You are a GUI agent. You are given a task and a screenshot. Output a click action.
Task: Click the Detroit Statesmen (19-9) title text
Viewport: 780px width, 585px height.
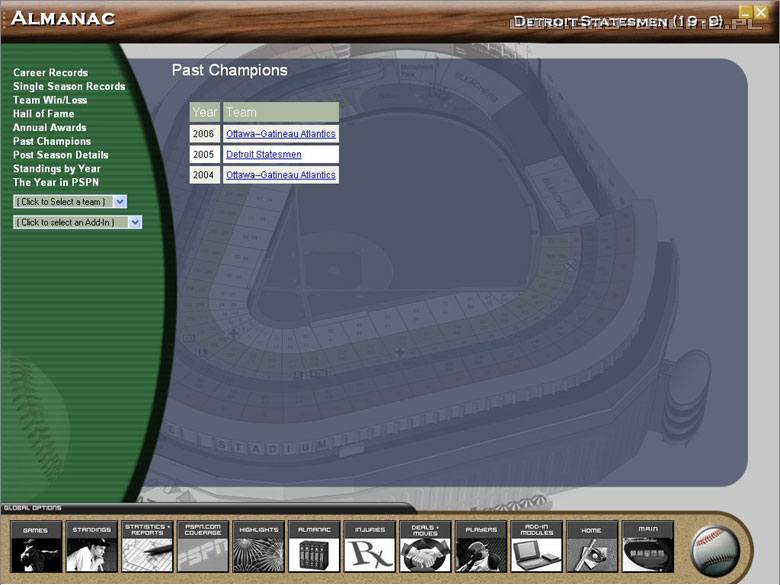point(618,21)
